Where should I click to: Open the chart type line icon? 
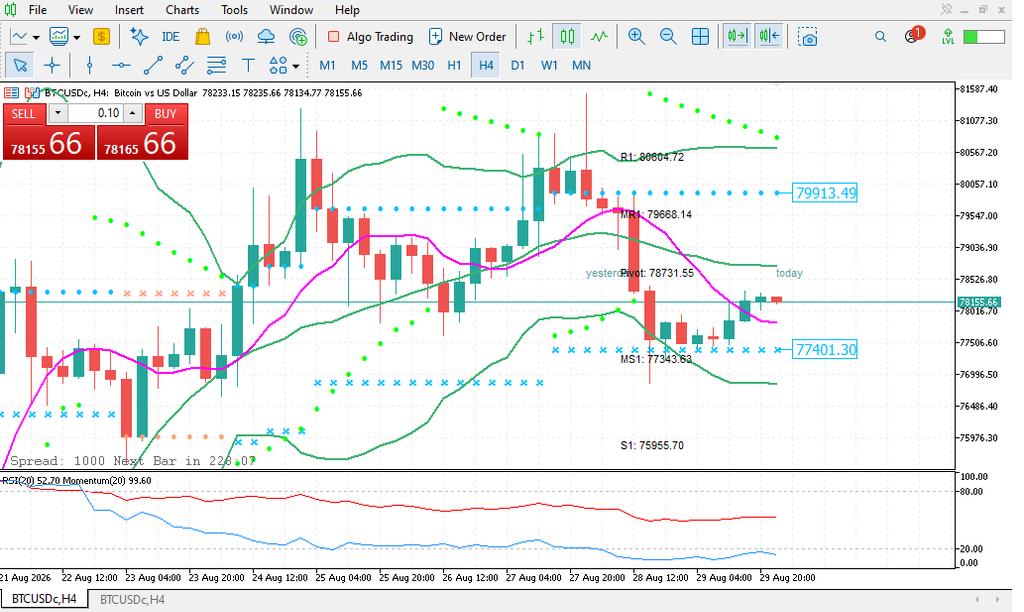(x=19, y=37)
